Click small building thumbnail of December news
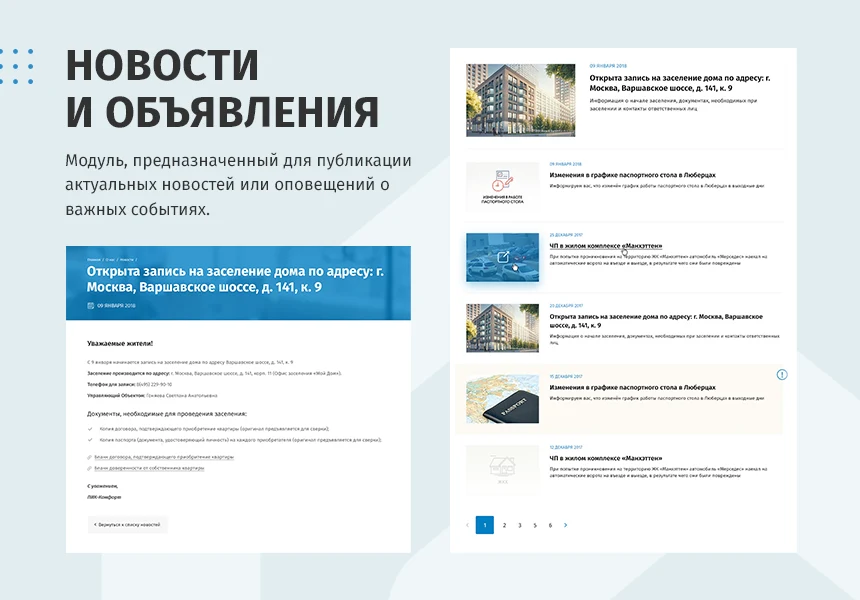Viewport: 860px width, 600px height. coord(502,328)
